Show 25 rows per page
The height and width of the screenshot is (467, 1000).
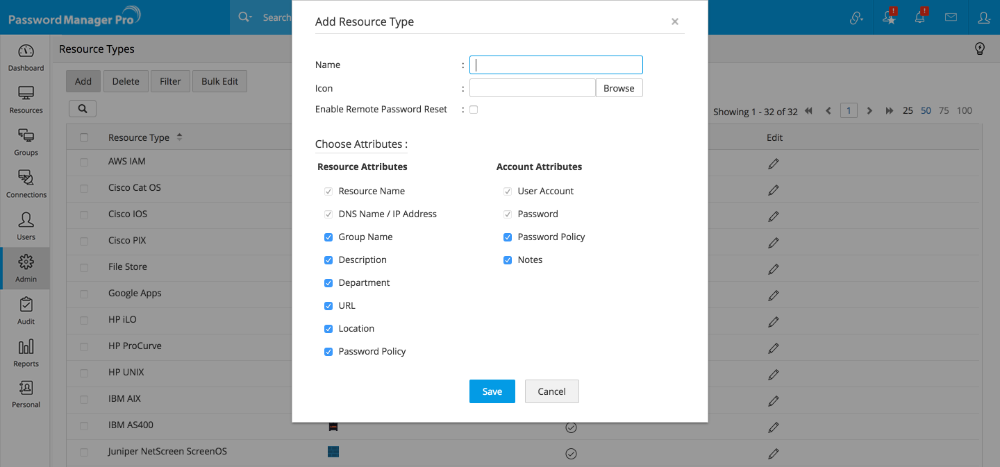908,111
